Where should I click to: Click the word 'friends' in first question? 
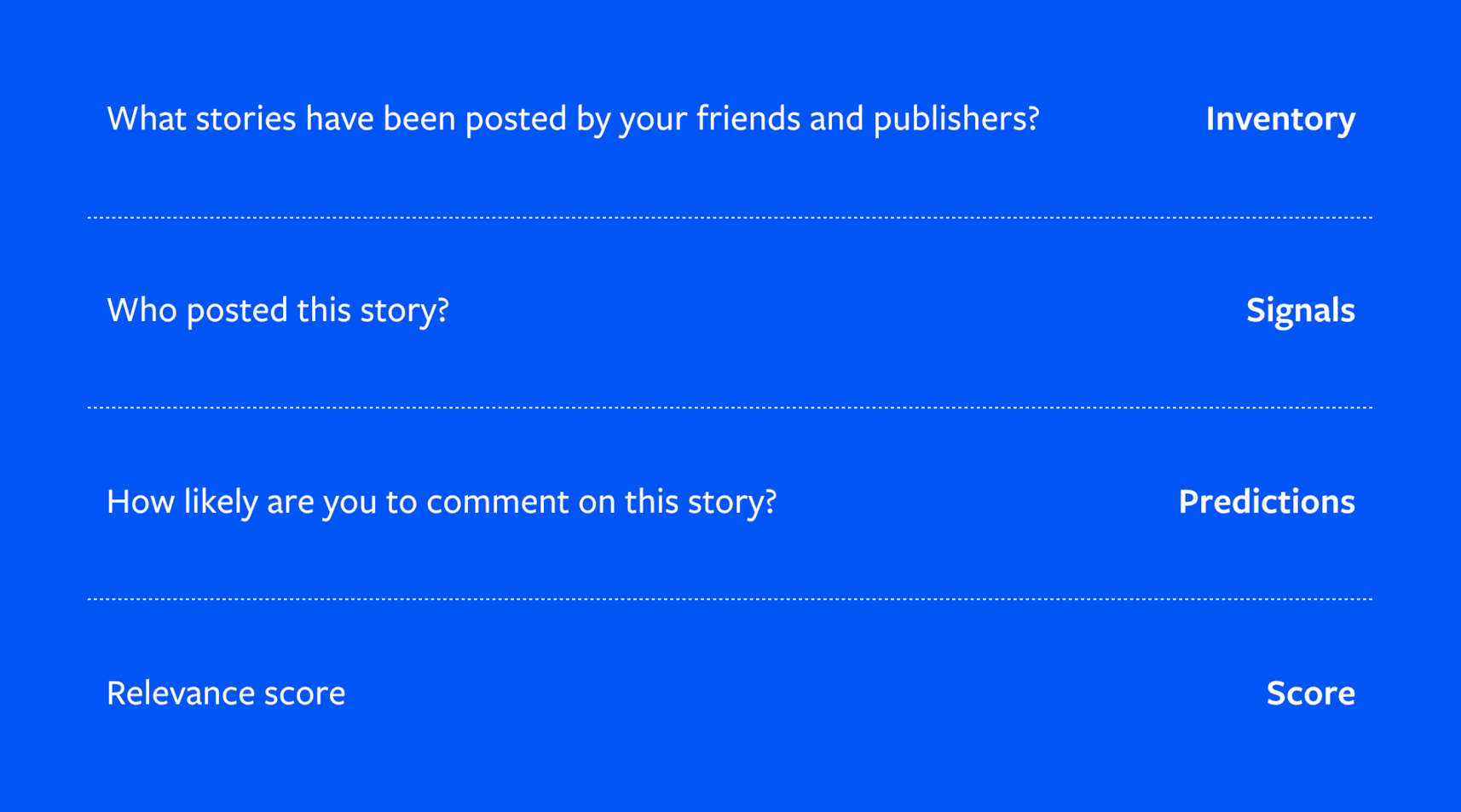coord(748,118)
